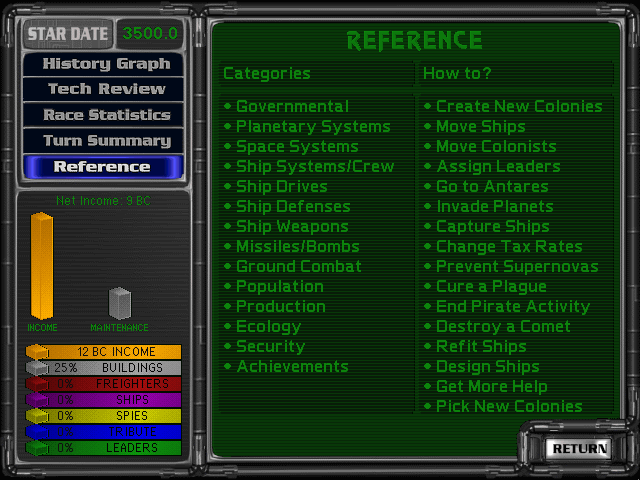Click the gray maintenance bar in chart
The width and height of the screenshot is (640, 480).
[120, 303]
